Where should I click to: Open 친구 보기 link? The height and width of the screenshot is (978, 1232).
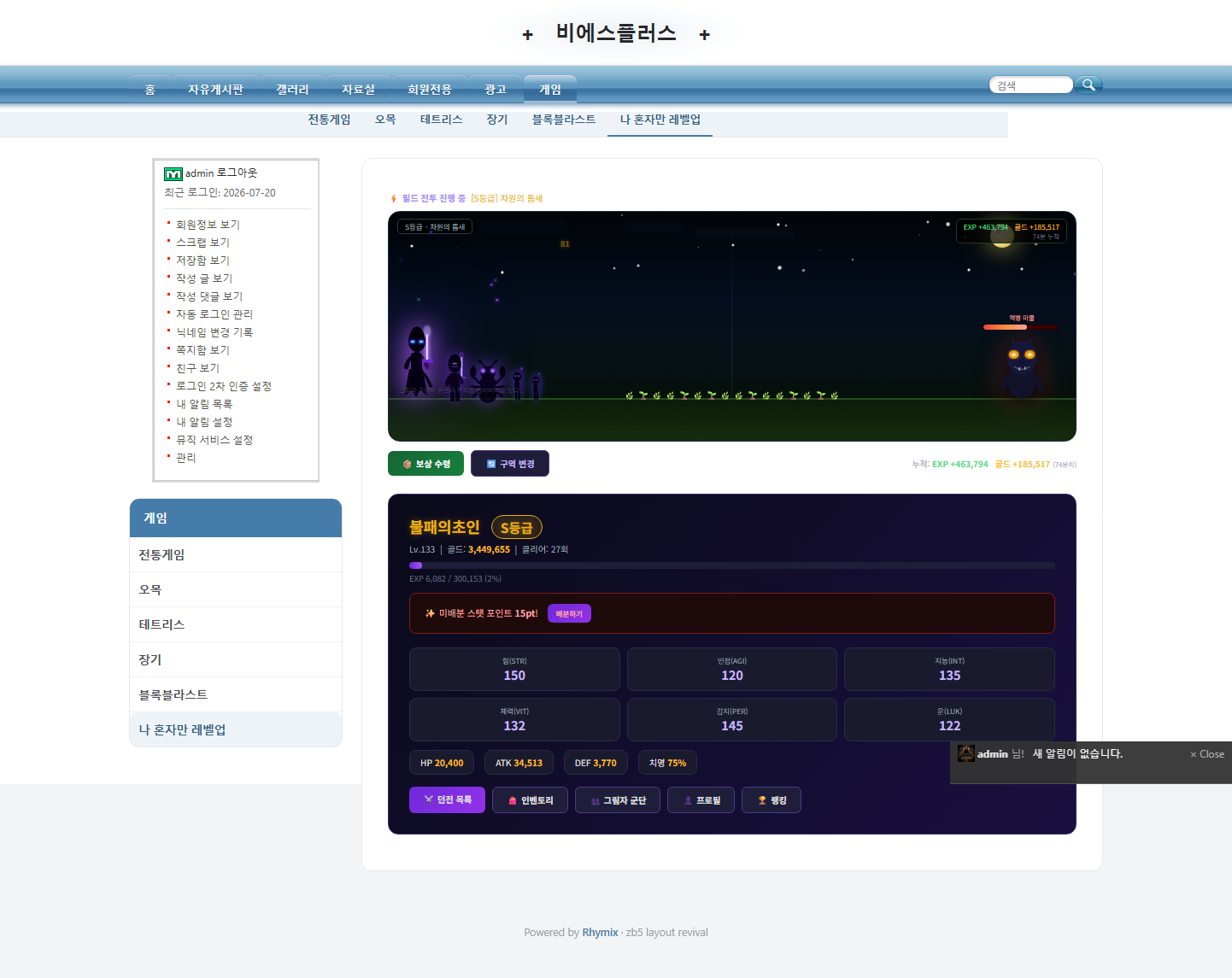(x=197, y=368)
